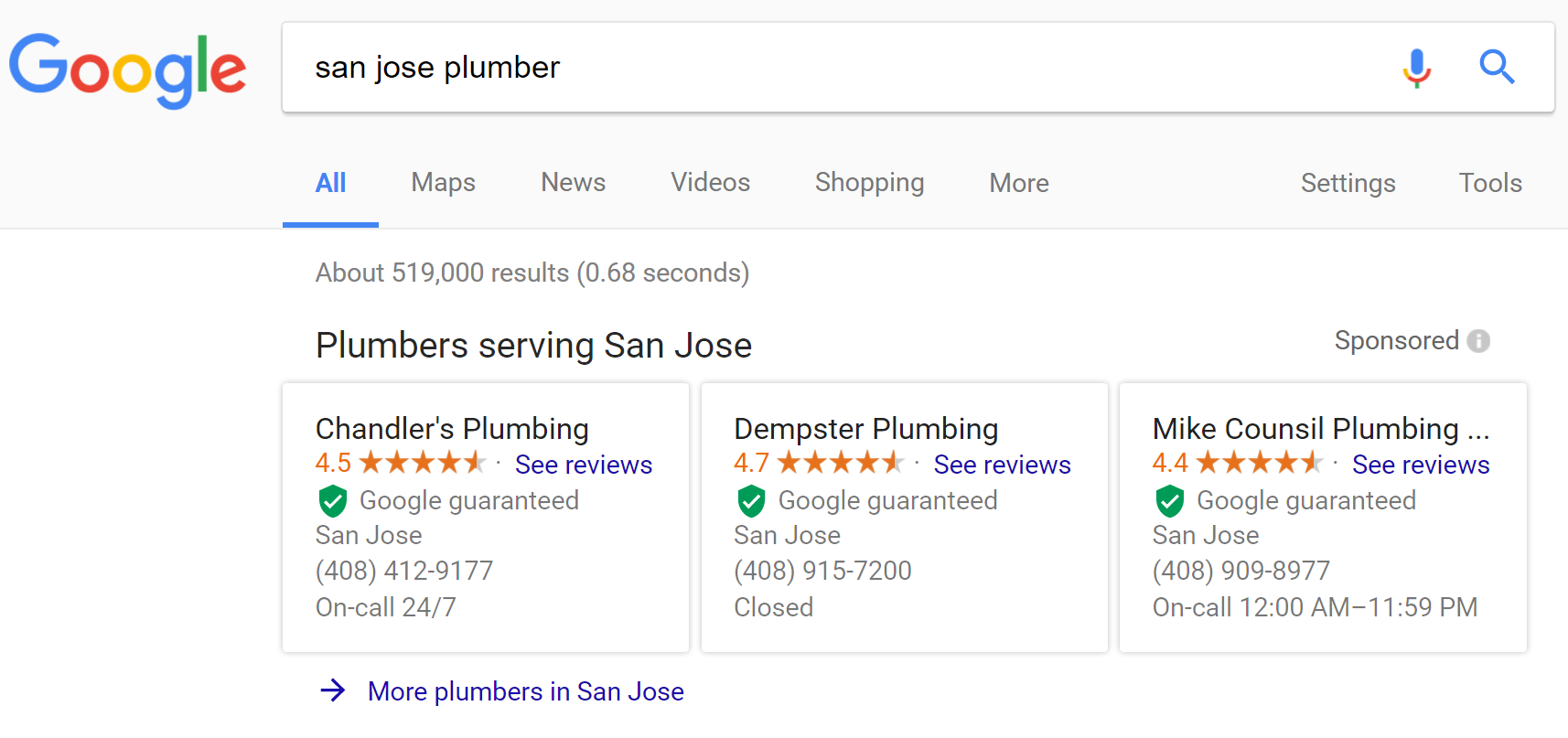Screen dimensions: 1568x738
Task: Click Dempster Plumbing Google guaranteed shield
Action: [x=751, y=501]
